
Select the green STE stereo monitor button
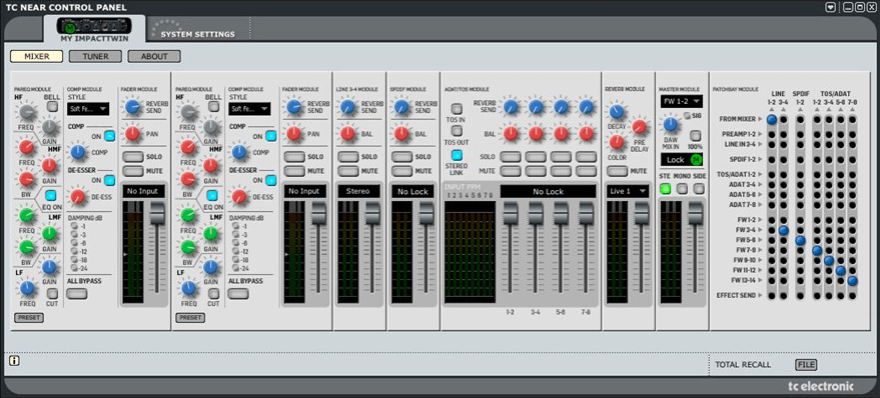(666, 189)
